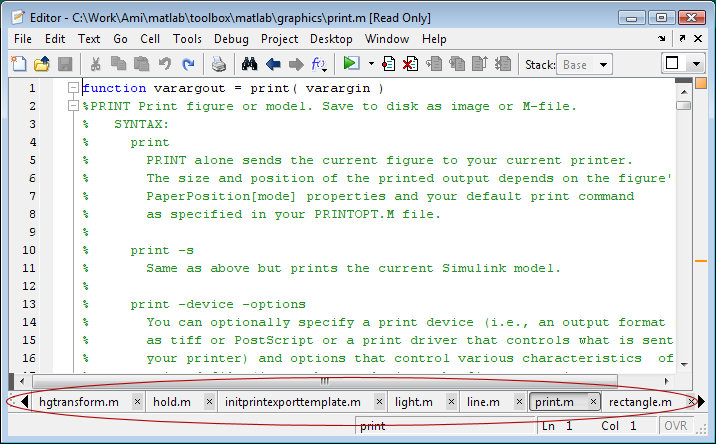716x444 pixels.
Task: Click the Clear all breakpoints icon
Action: 411,64
